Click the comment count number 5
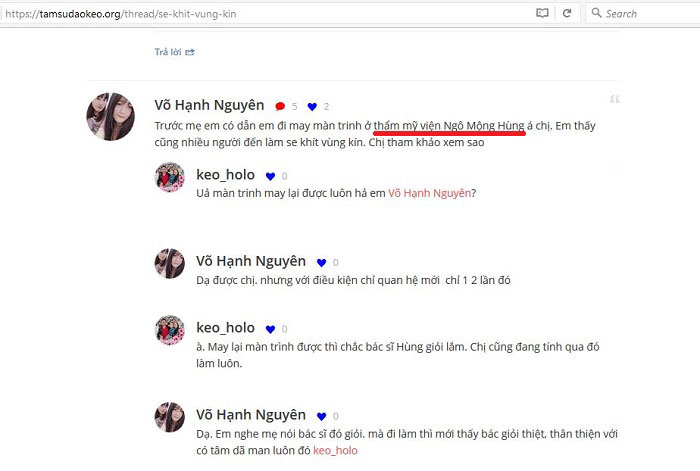700x471 pixels. coord(294,106)
